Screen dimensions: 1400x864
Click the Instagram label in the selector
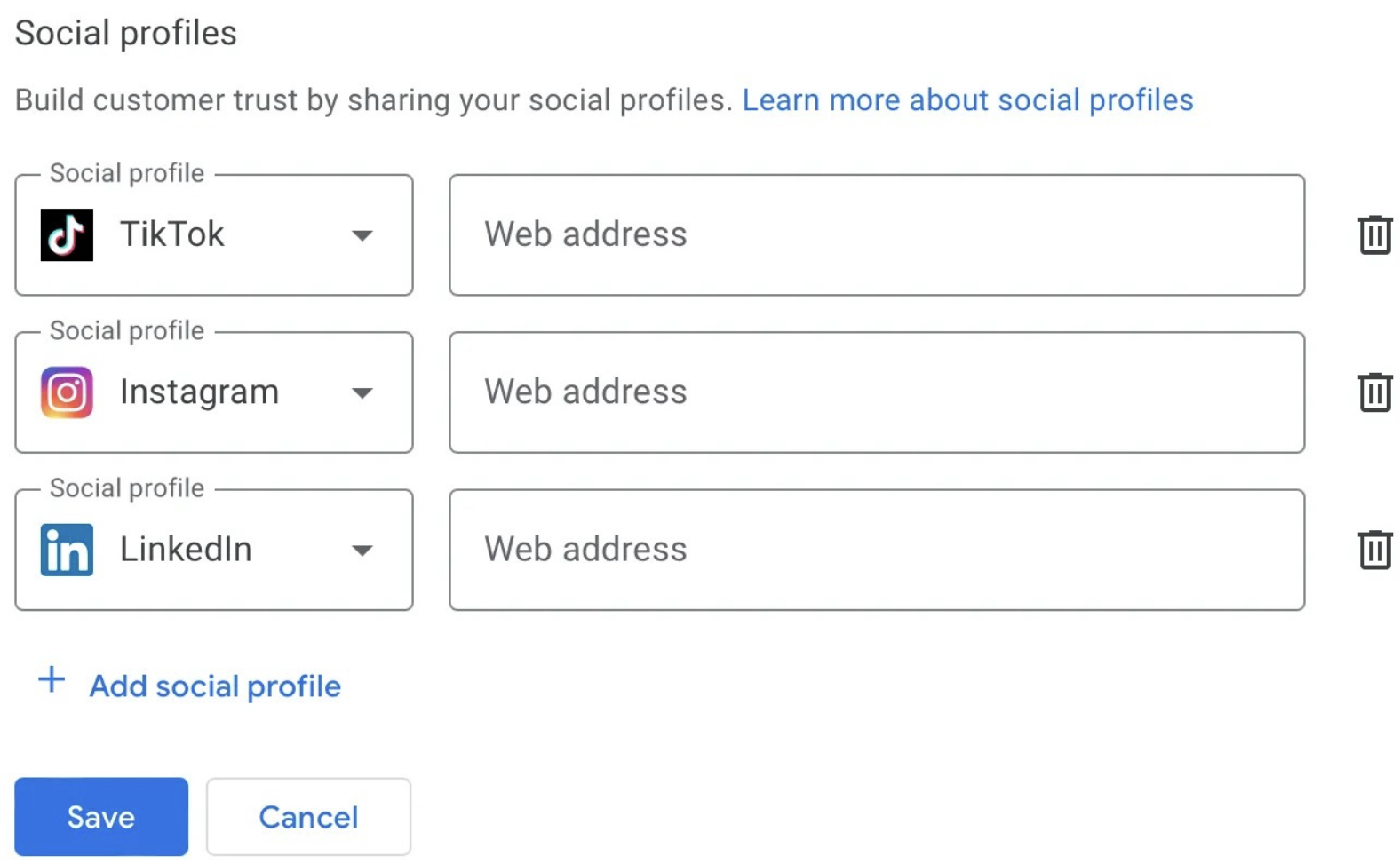click(x=199, y=392)
